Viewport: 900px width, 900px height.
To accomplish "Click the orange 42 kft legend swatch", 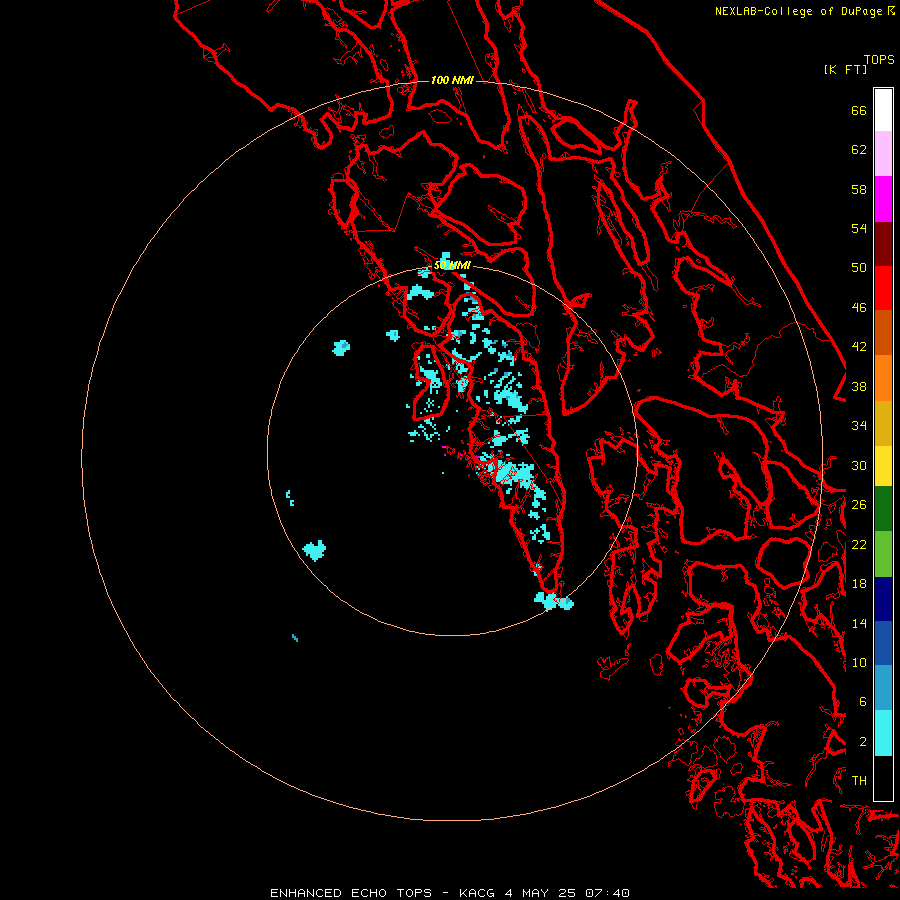I will pyautogui.click(x=883, y=378).
